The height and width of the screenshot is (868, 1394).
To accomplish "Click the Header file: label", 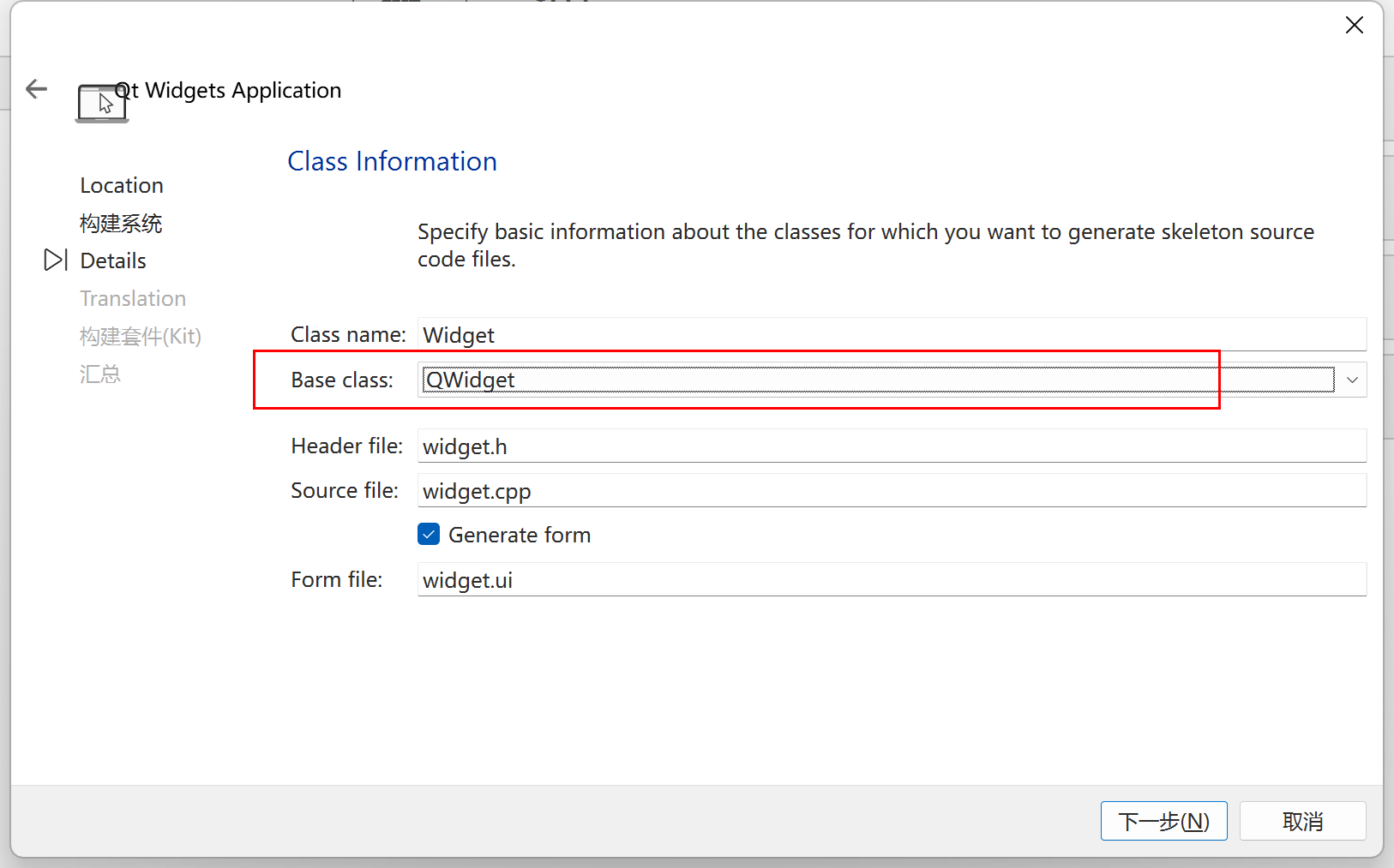I will (x=346, y=446).
